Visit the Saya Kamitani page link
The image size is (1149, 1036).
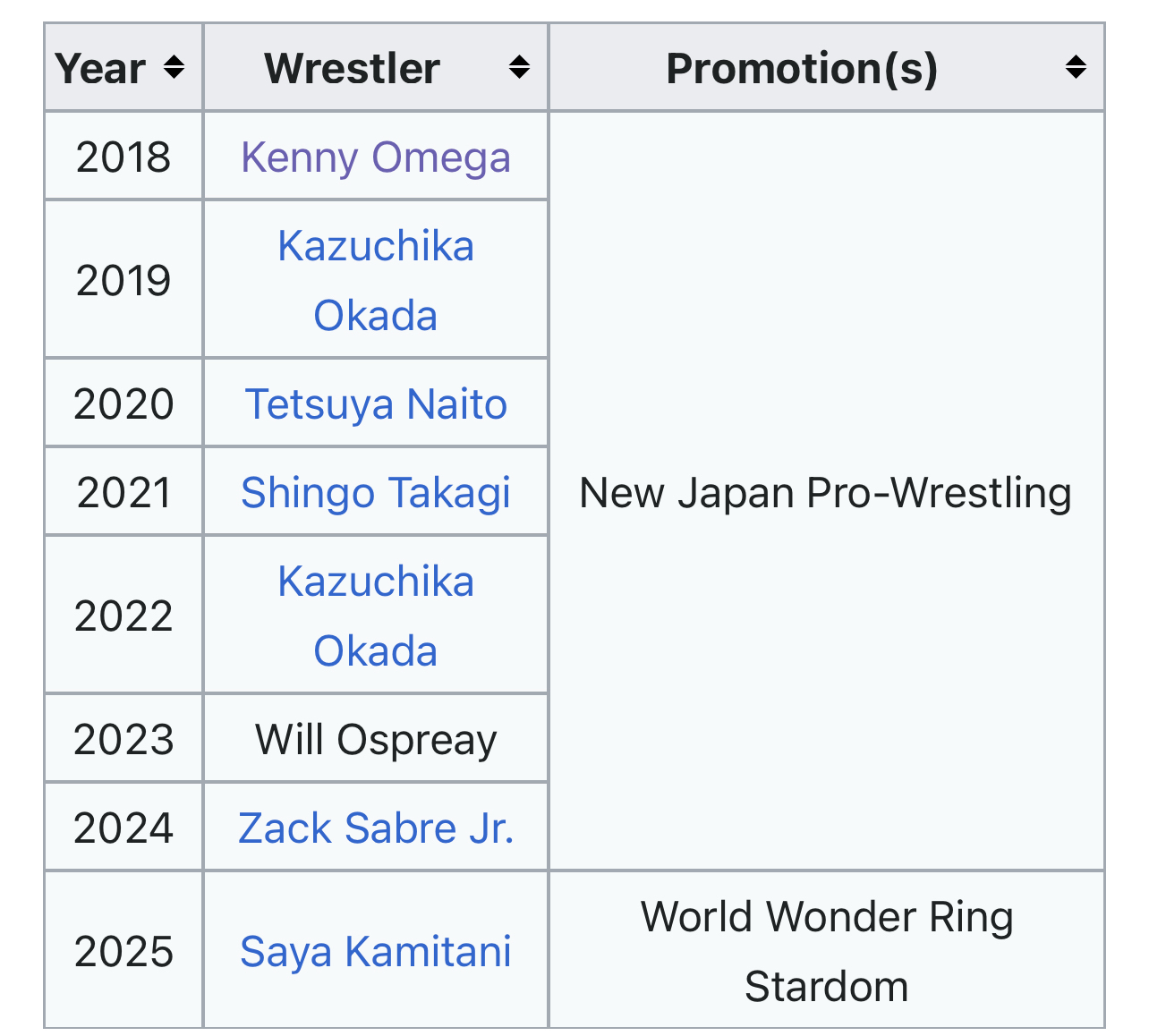(376, 952)
